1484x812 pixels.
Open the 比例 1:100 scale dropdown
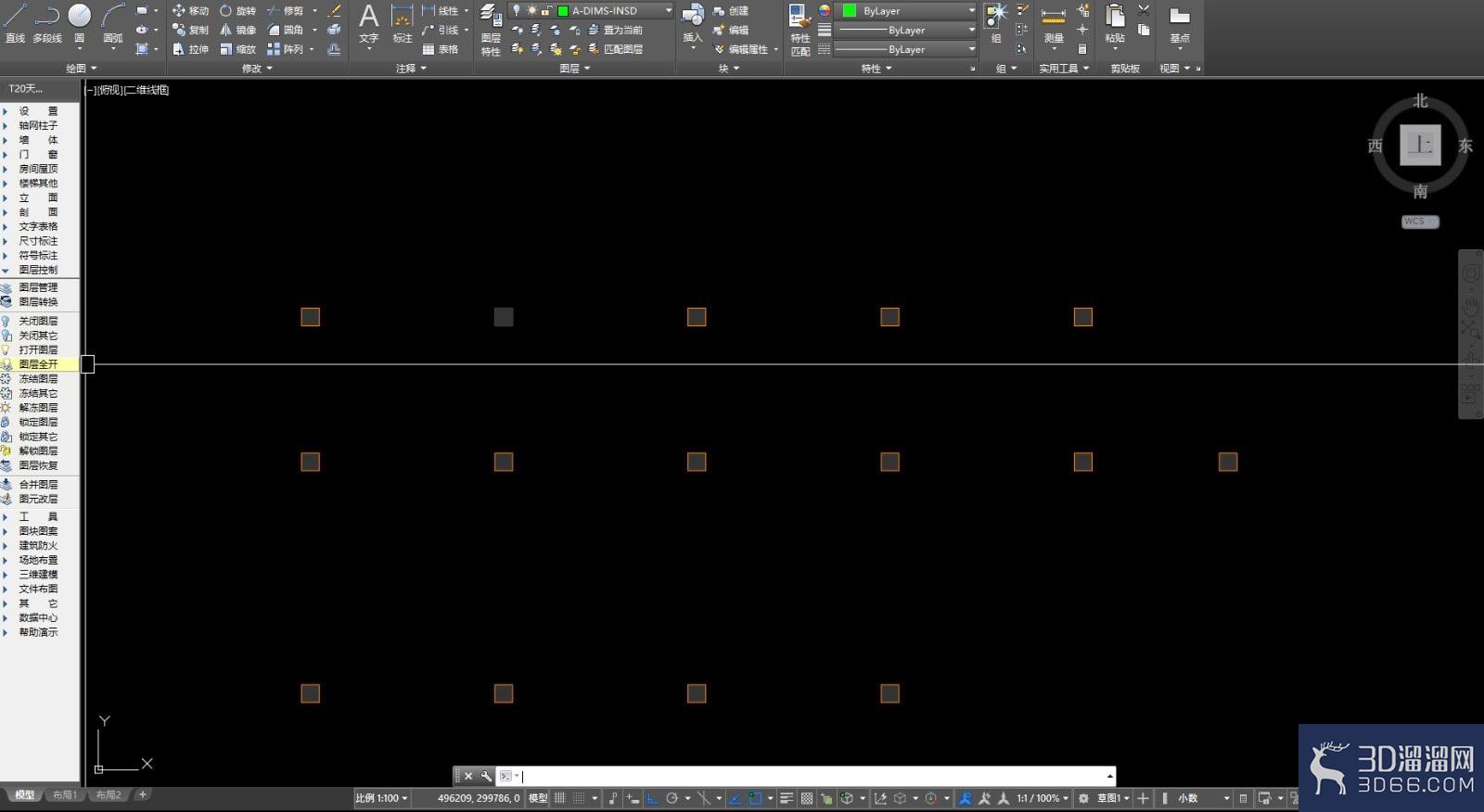(381, 798)
